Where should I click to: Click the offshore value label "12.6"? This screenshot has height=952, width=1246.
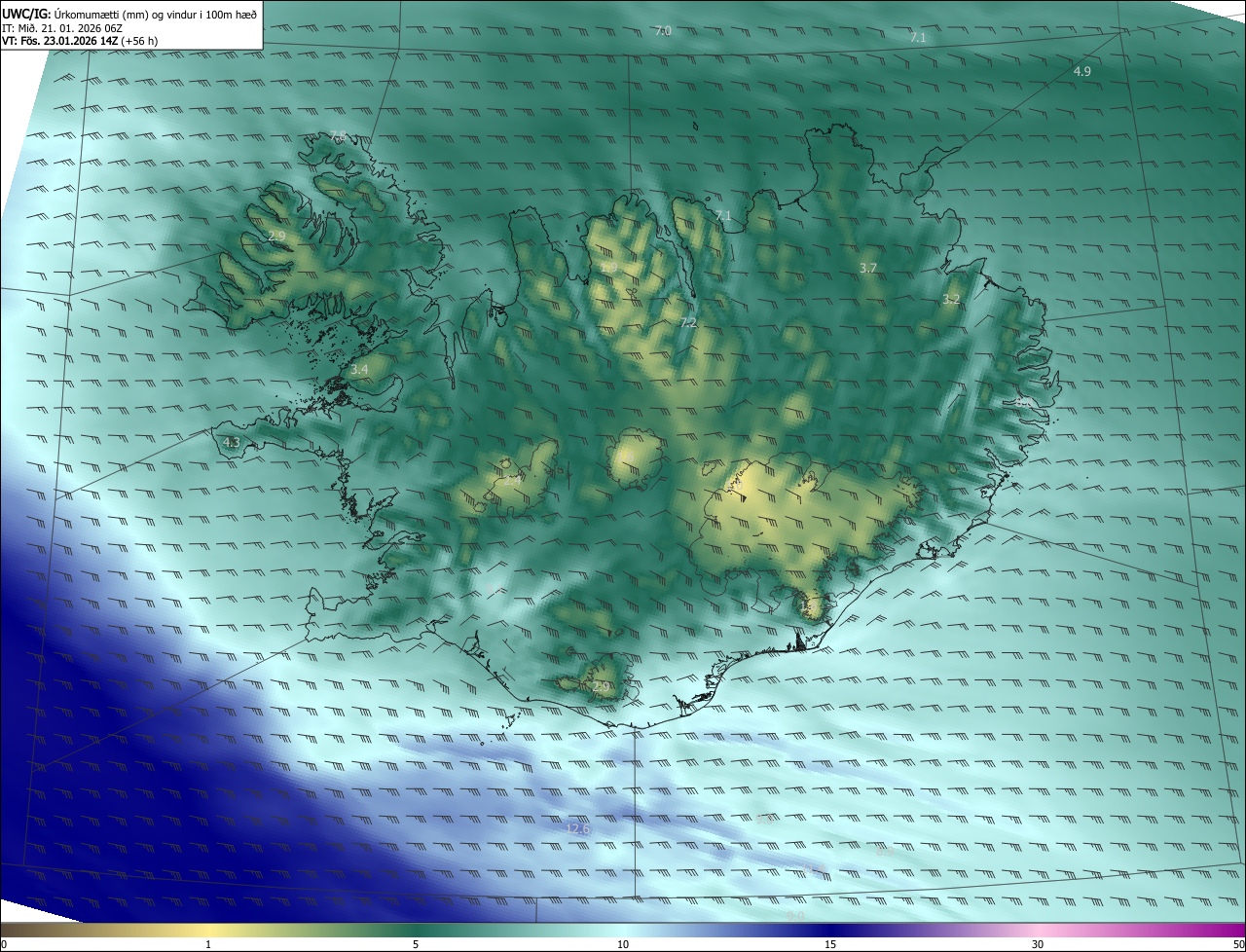tap(578, 829)
